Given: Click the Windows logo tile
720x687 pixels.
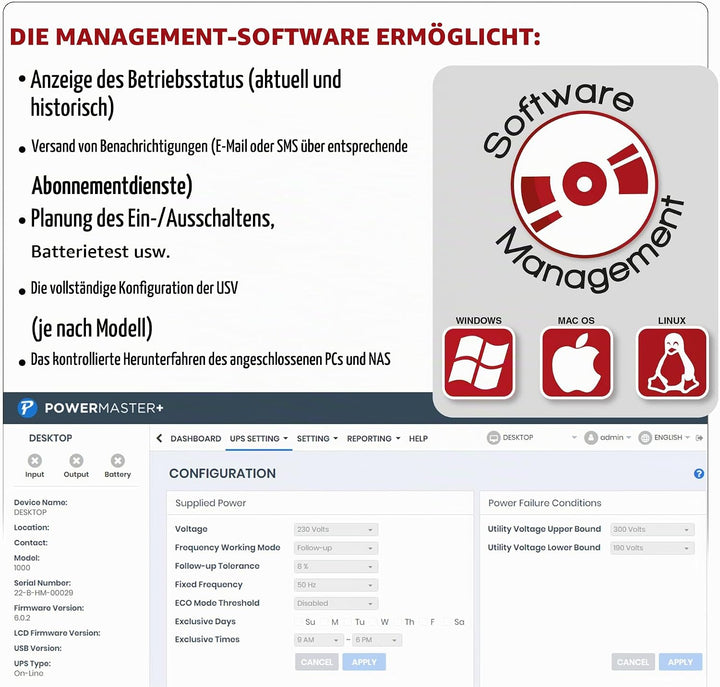Looking at the screenshot, I should [478, 363].
